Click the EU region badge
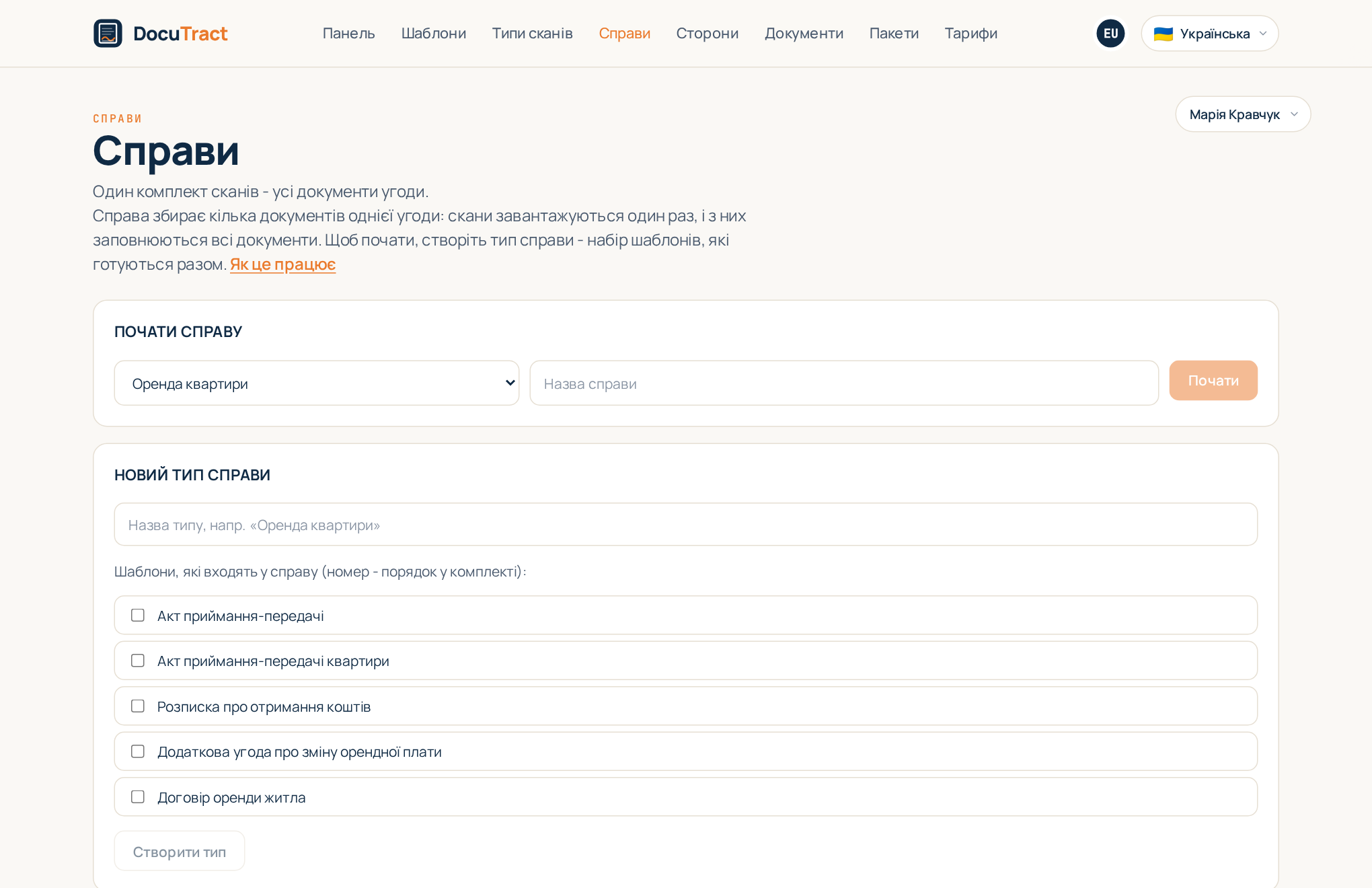The height and width of the screenshot is (888, 1372). [x=1110, y=33]
